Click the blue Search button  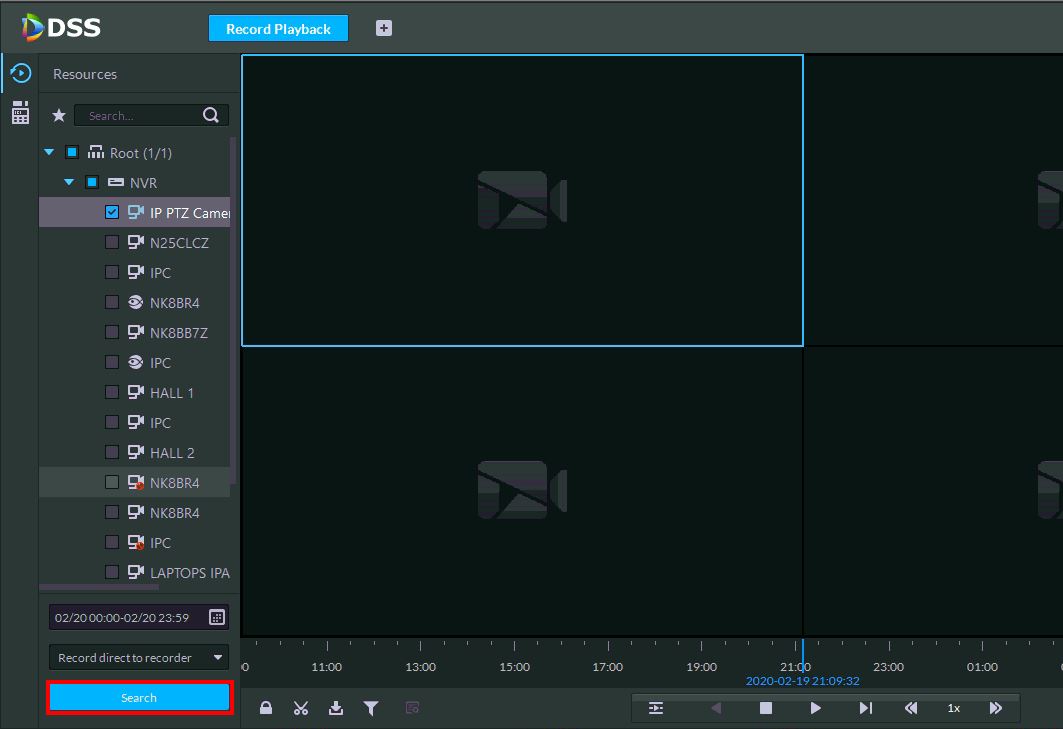pyautogui.click(x=139, y=698)
